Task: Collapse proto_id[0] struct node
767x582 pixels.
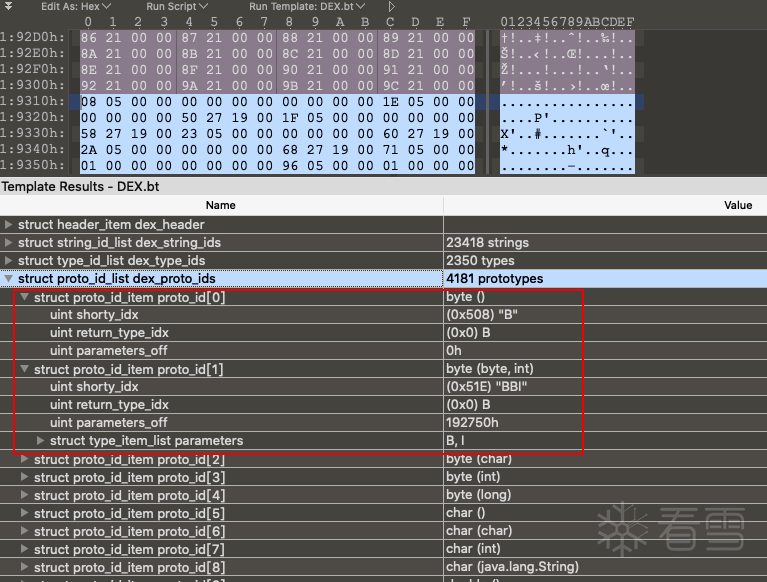Action: [x=24, y=297]
